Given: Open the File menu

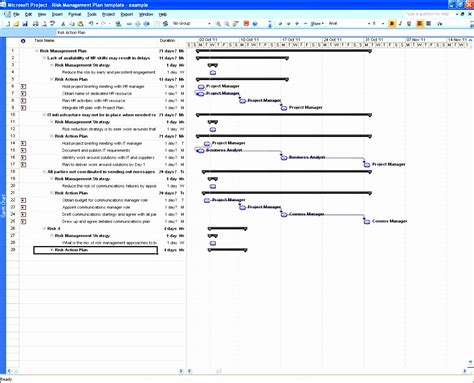Looking at the screenshot, I should coord(16,14).
